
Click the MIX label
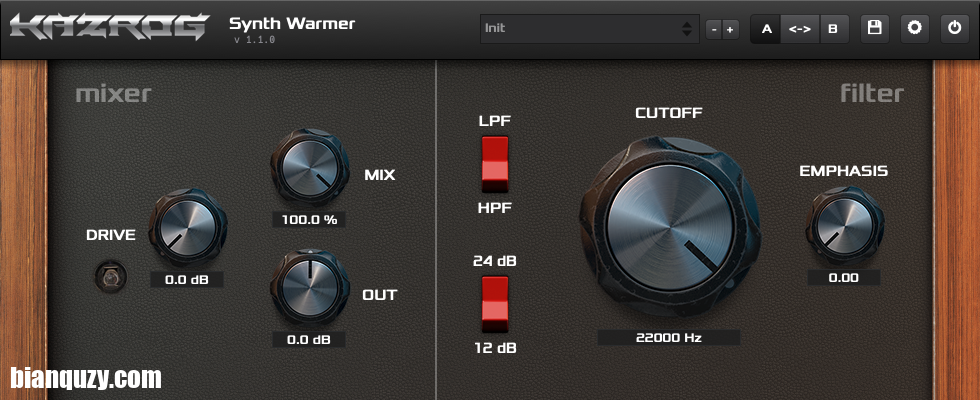pyautogui.click(x=379, y=175)
